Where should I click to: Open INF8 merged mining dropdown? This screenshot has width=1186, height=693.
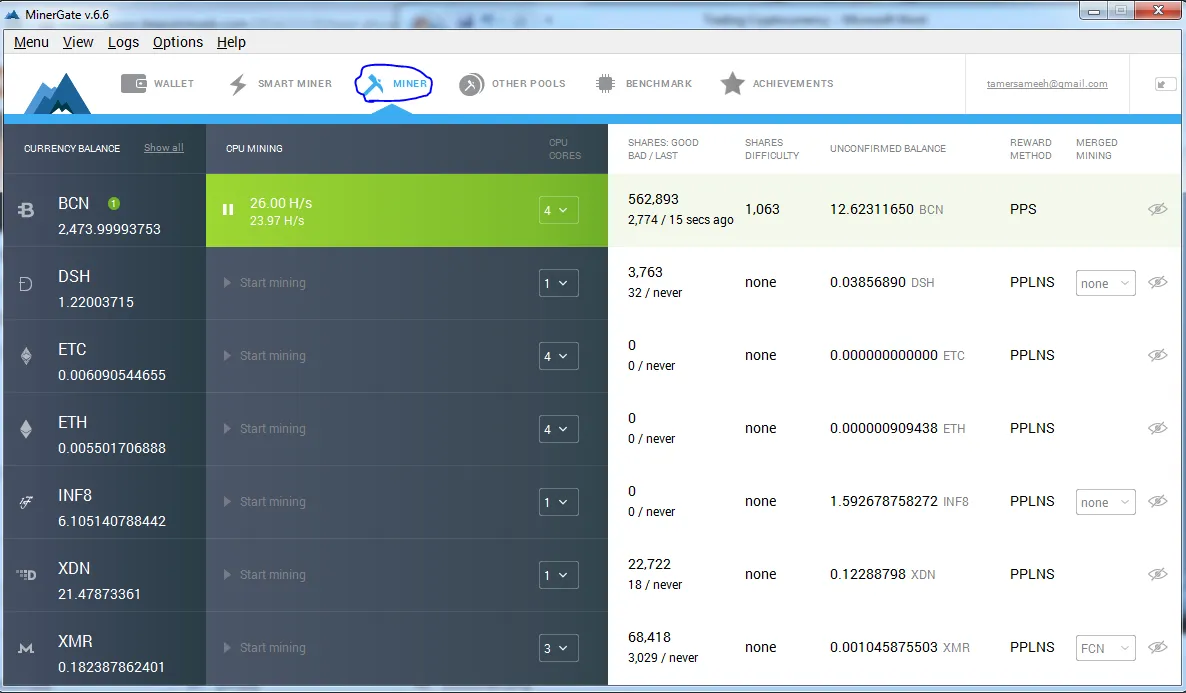(x=1105, y=502)
